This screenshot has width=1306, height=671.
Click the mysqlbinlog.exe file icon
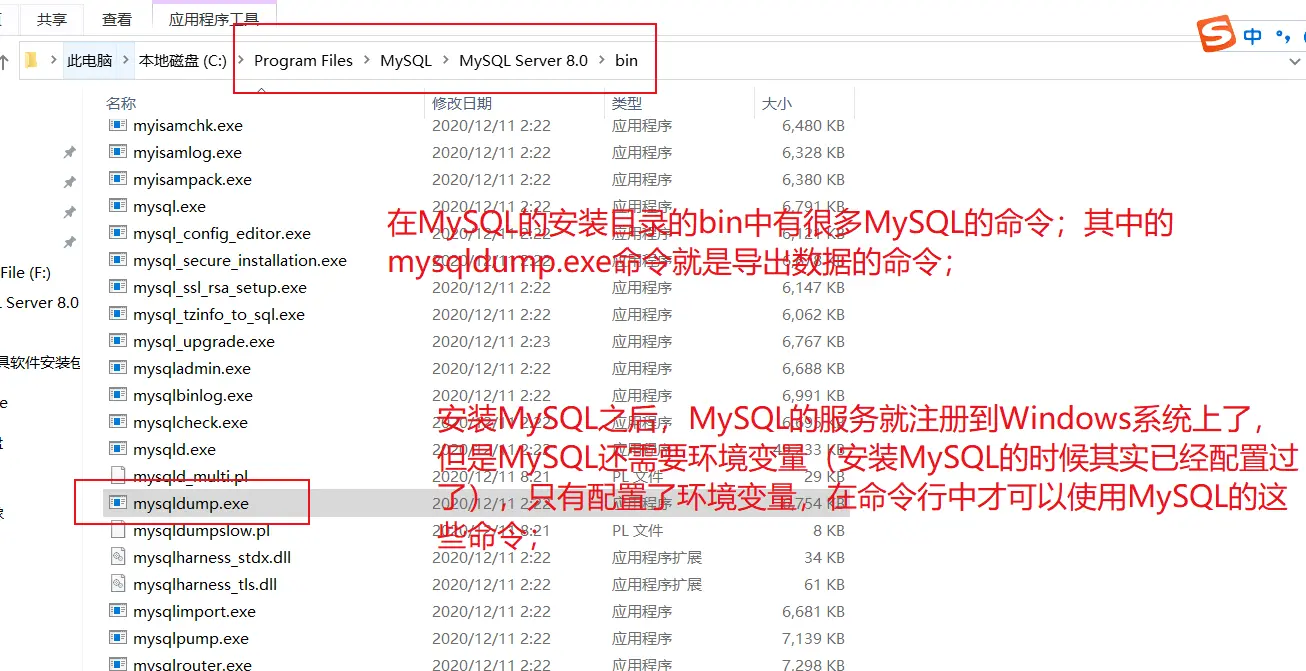[117, 396]
